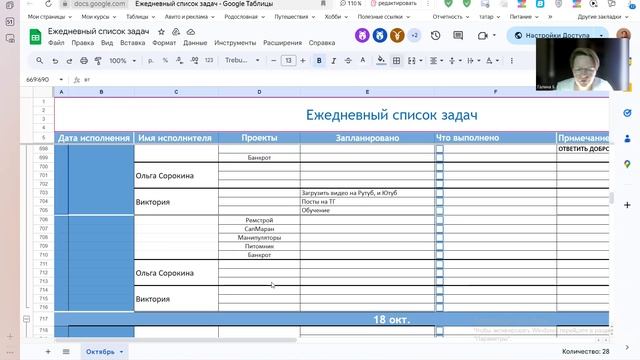Image resolution: width=640 pixels, height=360 pixels.
Task: Open the Tasks side panel icon
Action: click(x=627, y=113)
